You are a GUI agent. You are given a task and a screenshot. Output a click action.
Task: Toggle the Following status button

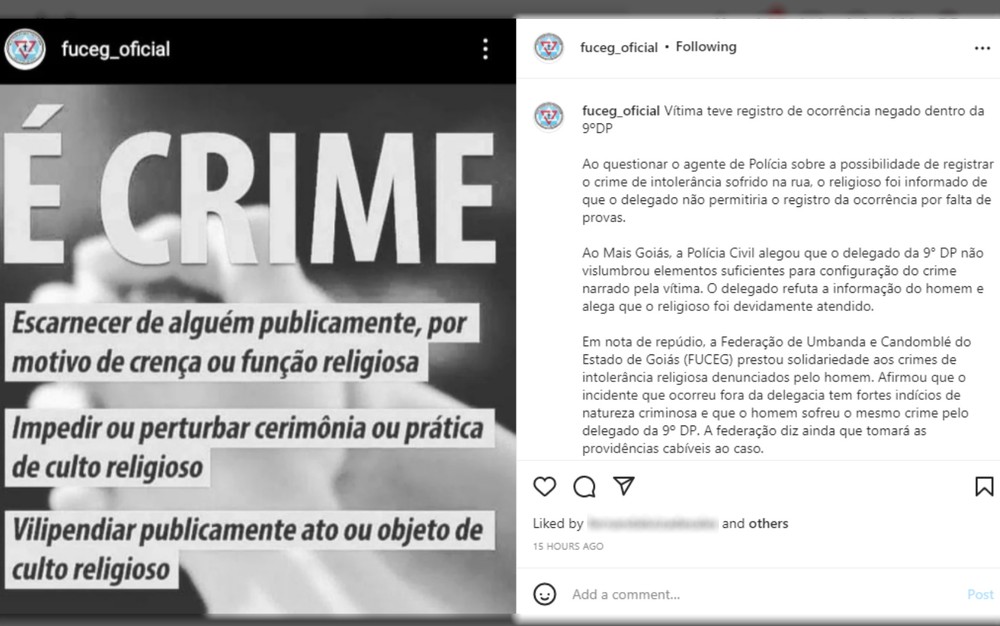(706, 47)
